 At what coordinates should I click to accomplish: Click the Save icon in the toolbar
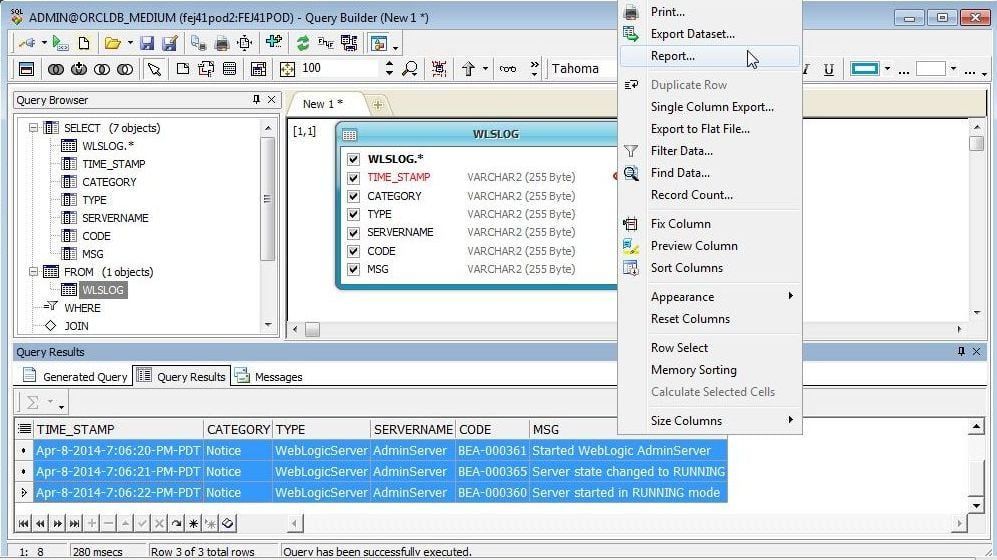pyautogui.click(x=147, y=44)
